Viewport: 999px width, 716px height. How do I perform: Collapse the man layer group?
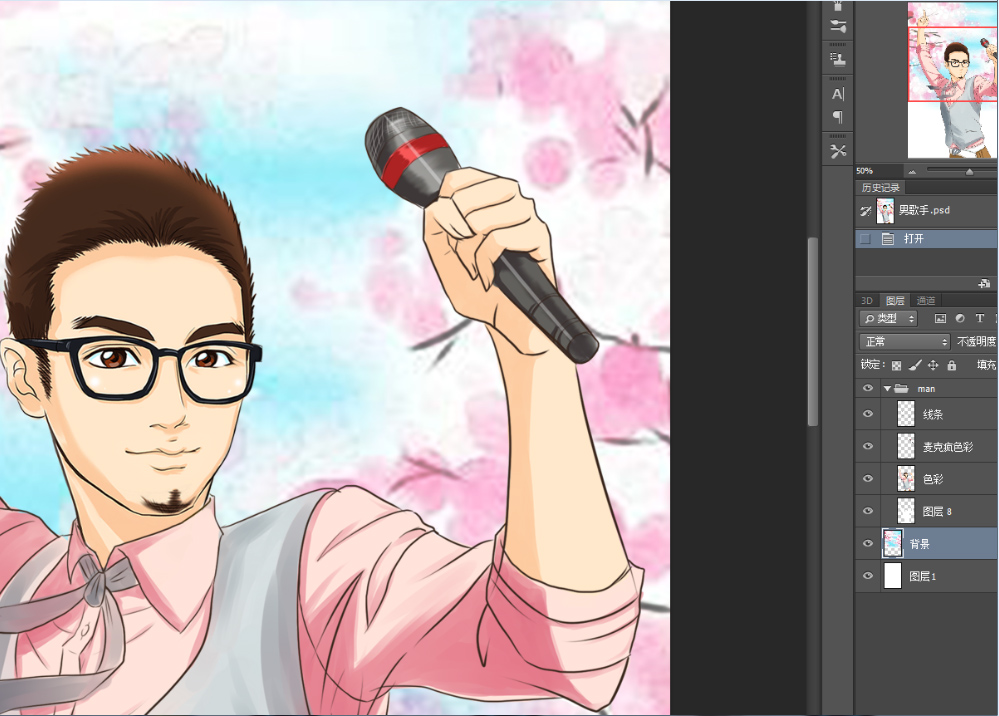[x=887, y=389]
